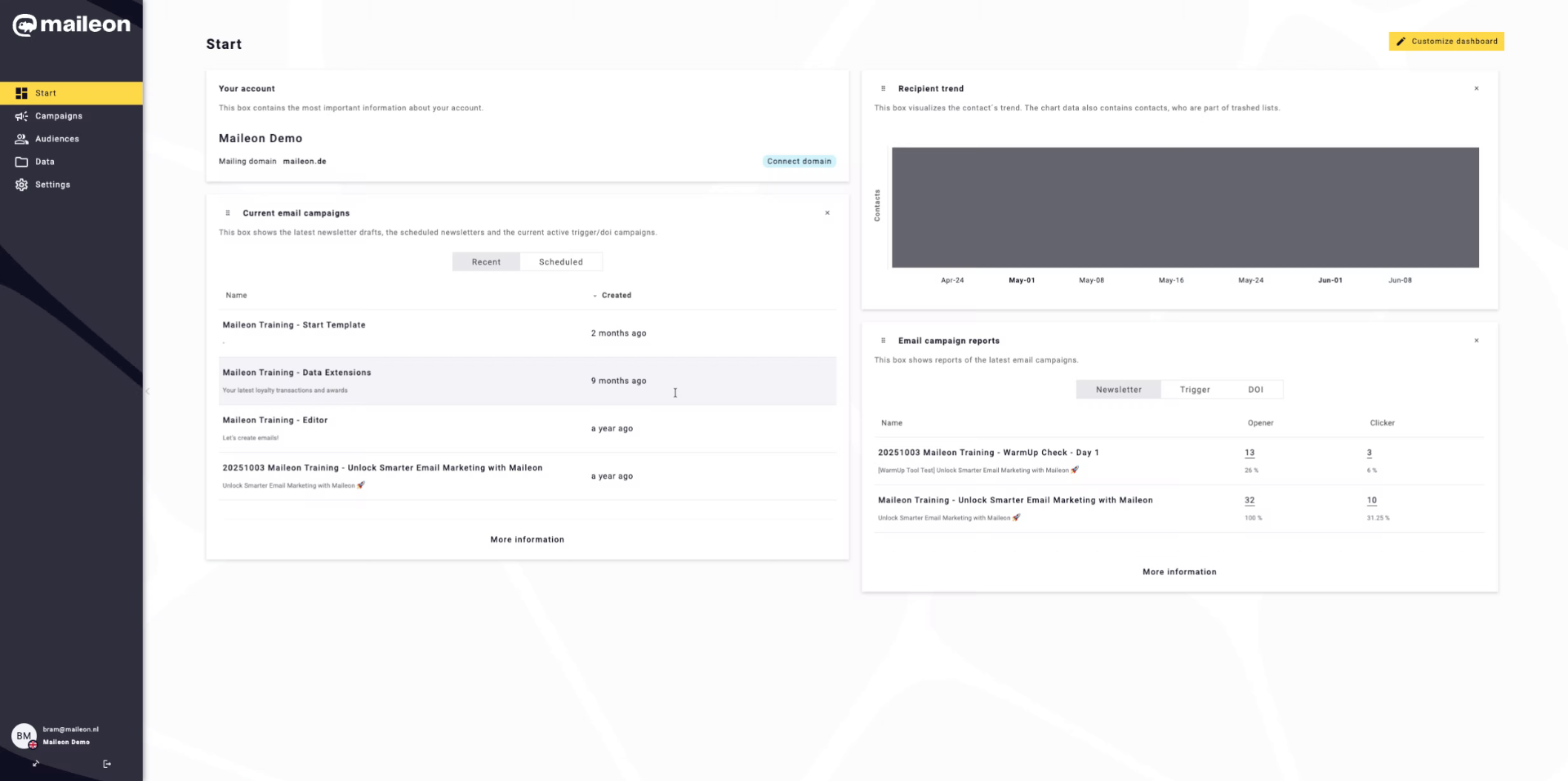Open 20251003 Unlock Smarter Email Marketing campaign

[382, 468]
